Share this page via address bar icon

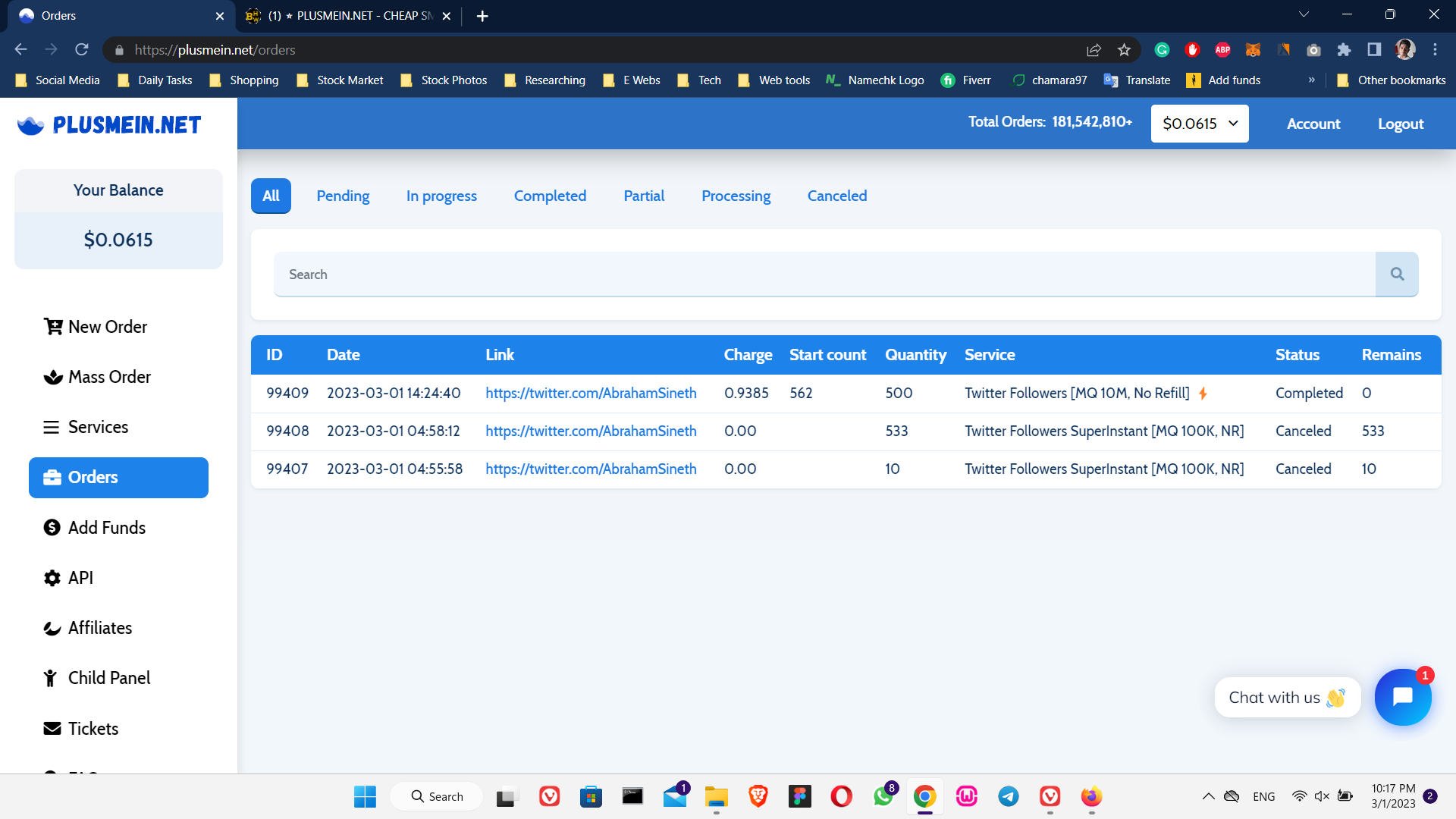click(x=1094, y=50)
